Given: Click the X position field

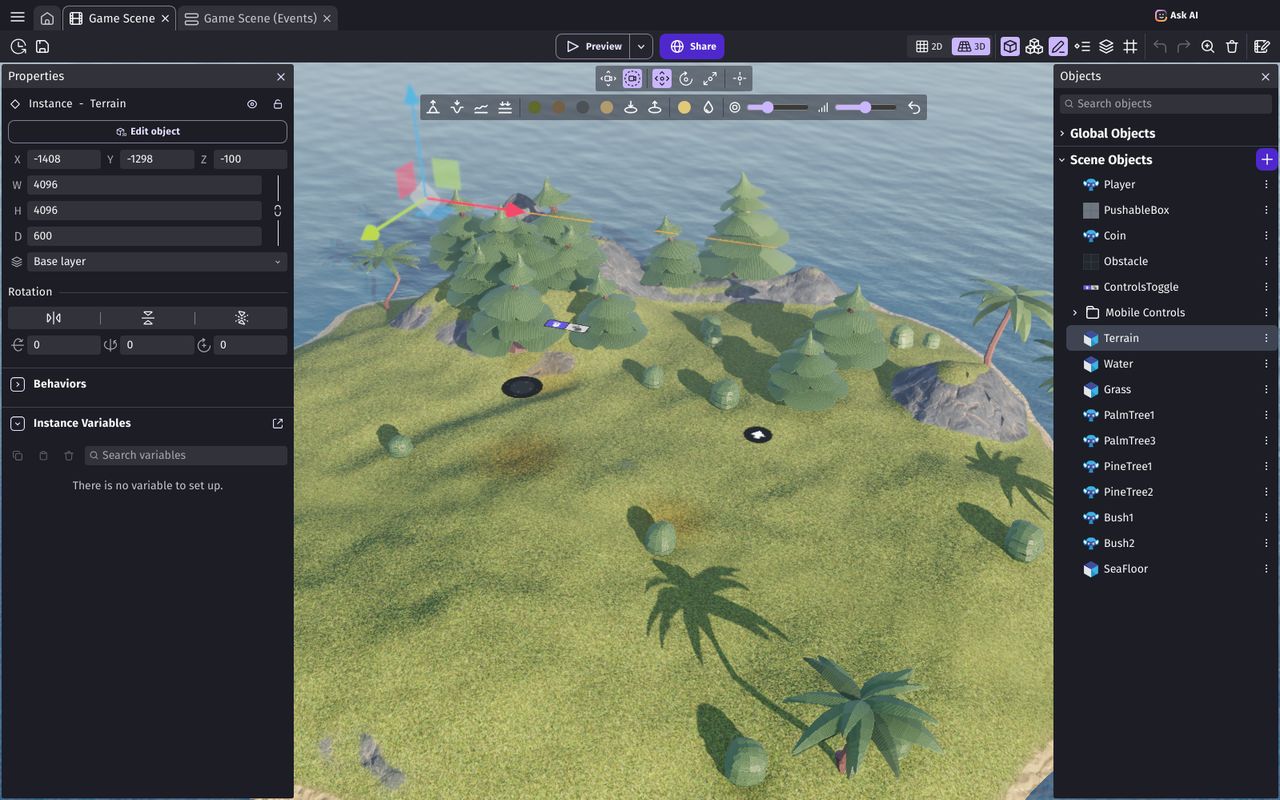Looking at the screenshot, I should (x=64, y=159).
